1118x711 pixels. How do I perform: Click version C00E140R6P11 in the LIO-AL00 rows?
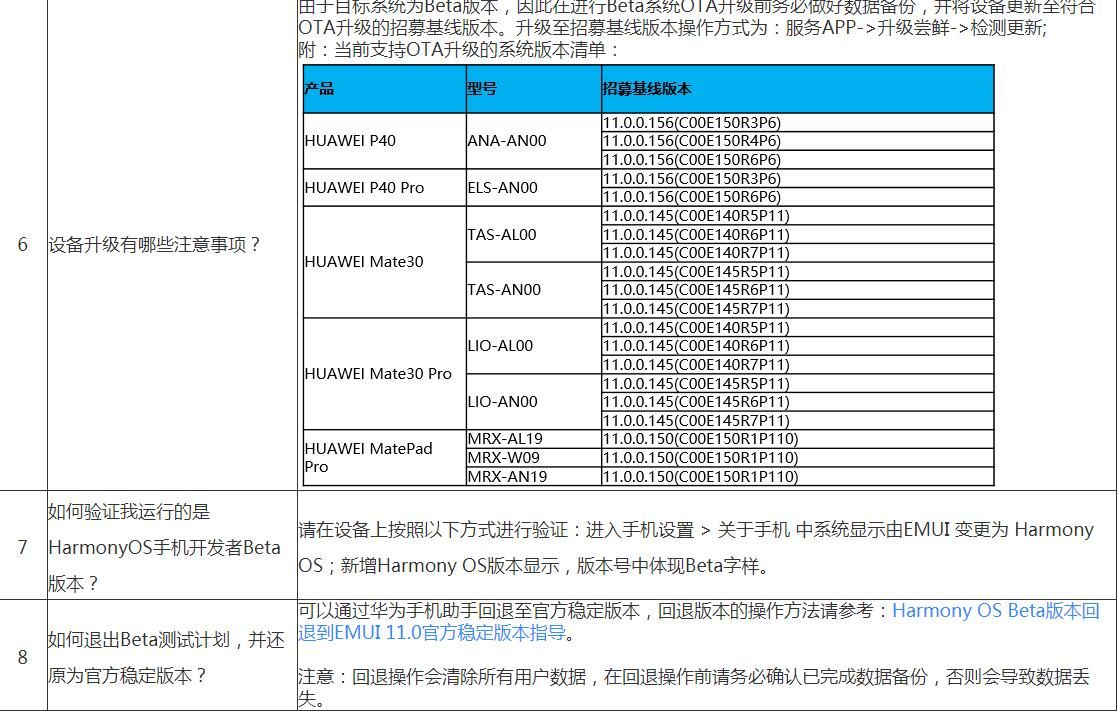click(797, 346)
